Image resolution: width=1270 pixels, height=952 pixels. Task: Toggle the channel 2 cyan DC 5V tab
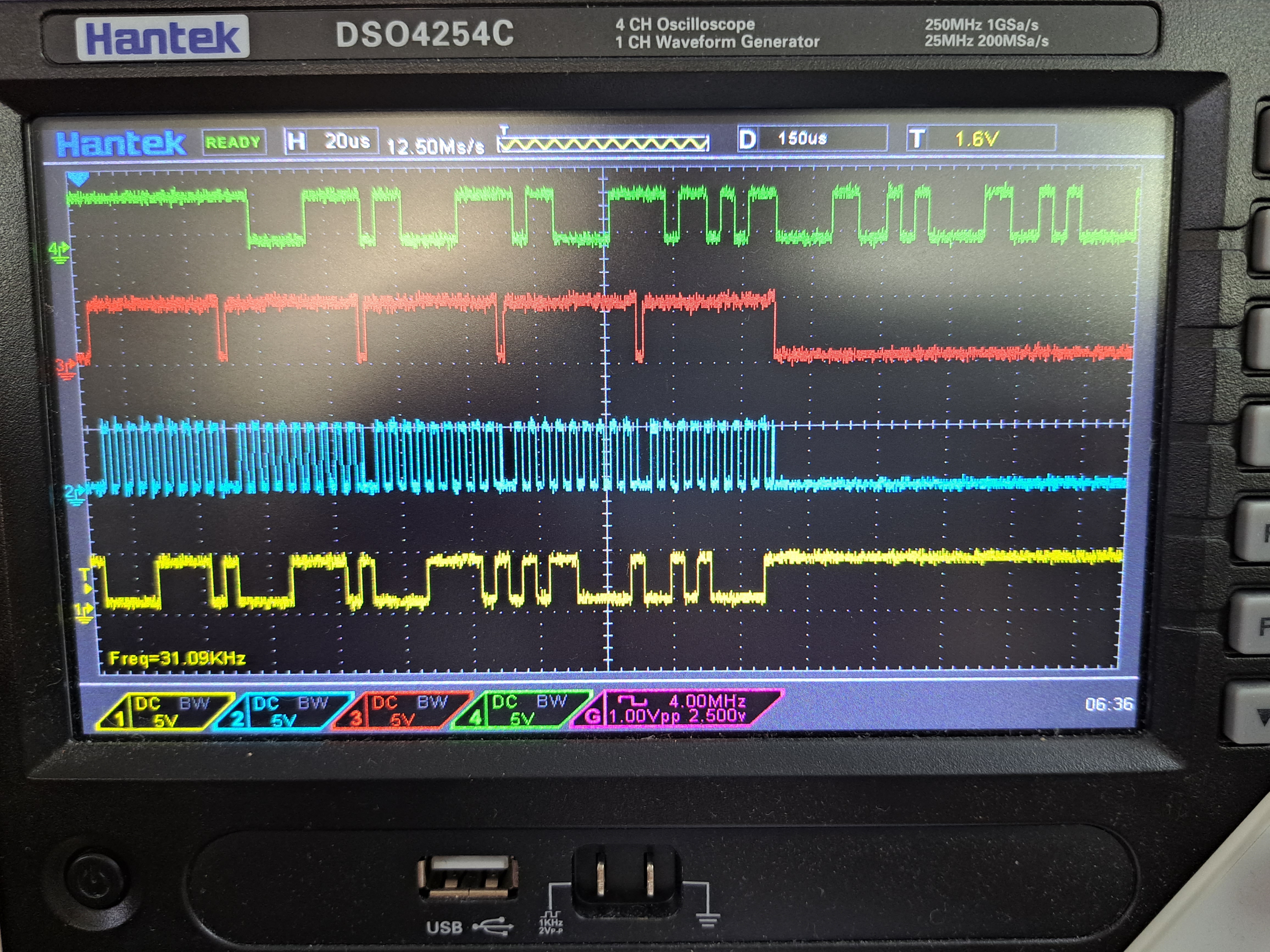click(284, 711)
